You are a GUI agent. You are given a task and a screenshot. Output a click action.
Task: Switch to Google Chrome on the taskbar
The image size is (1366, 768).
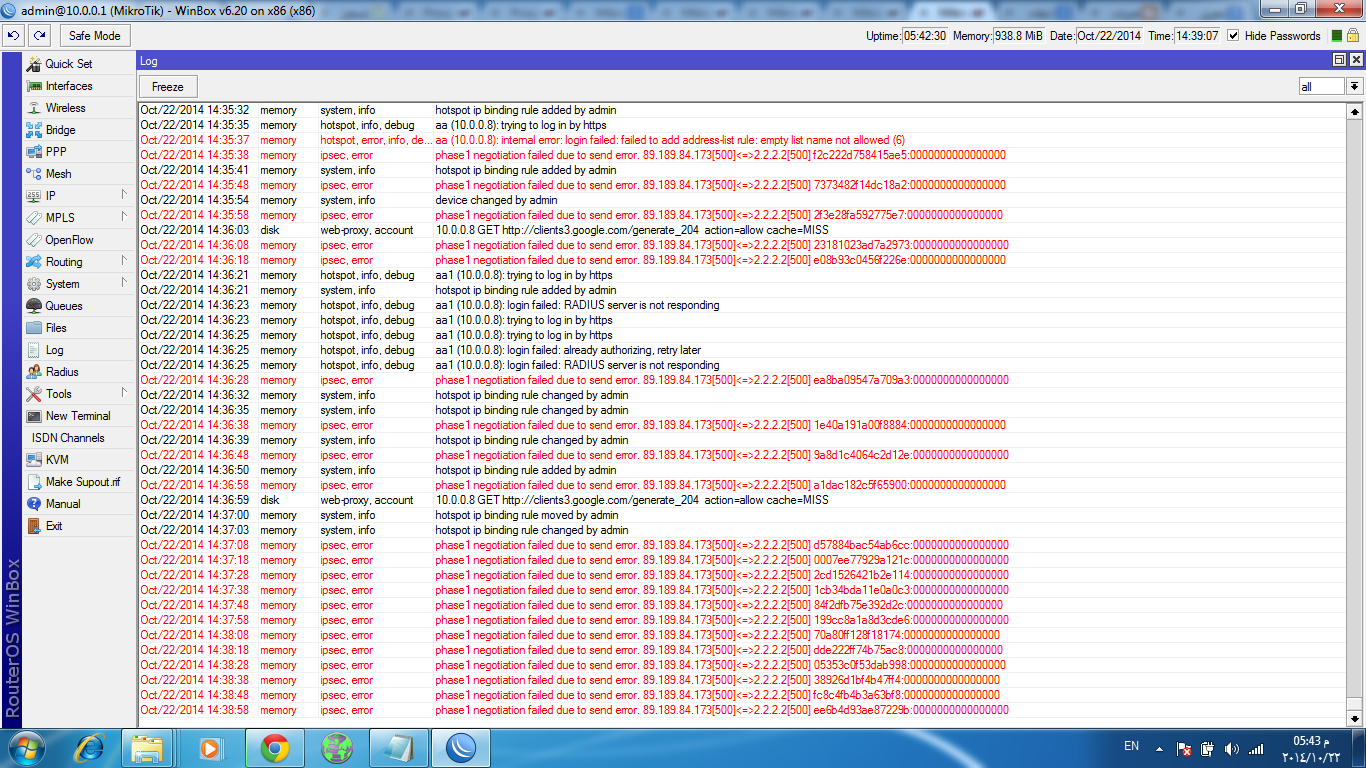pos(273,747)
